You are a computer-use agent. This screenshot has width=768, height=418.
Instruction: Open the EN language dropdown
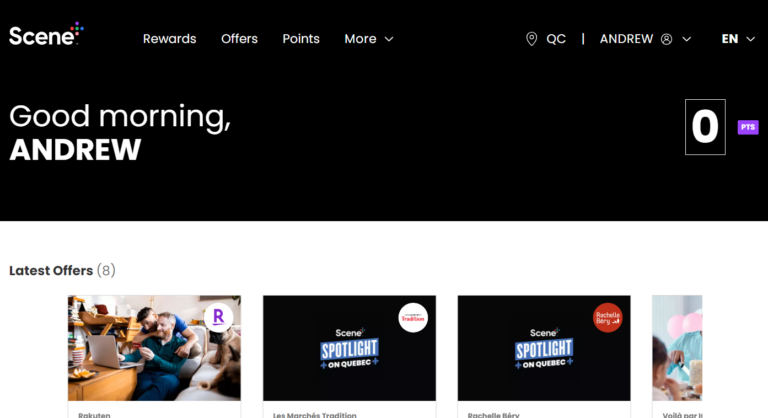(x=738, y=39)
